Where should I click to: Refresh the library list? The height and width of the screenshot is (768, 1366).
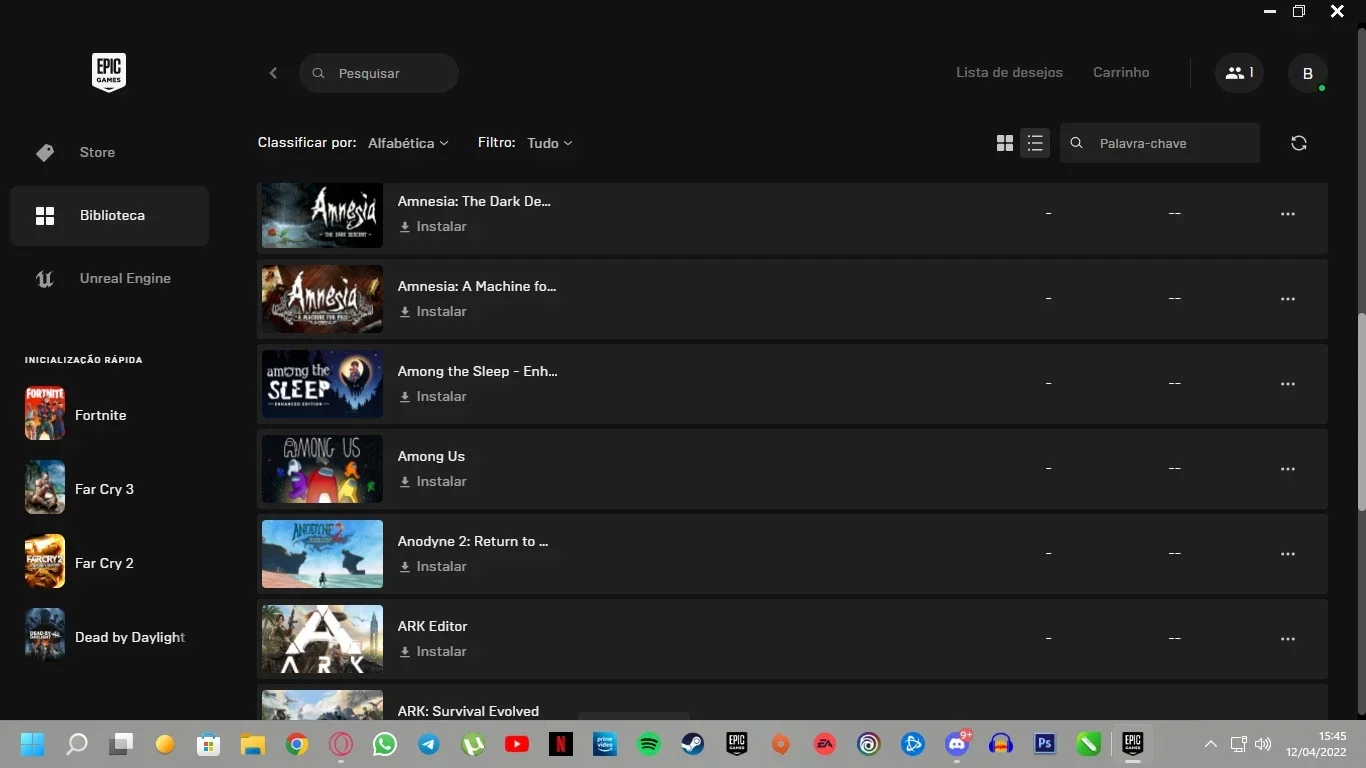(x=1299, y=143)
